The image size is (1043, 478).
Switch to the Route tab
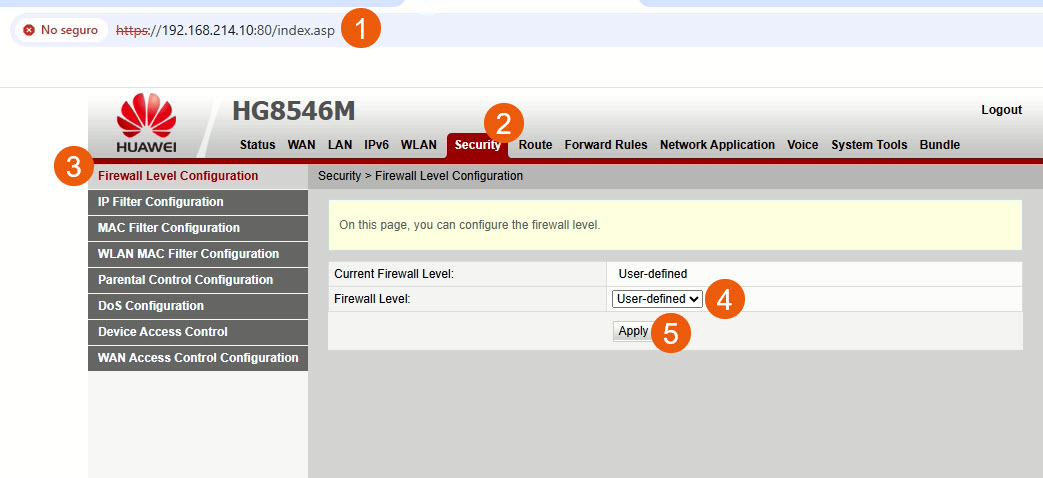tap(535, 145)
